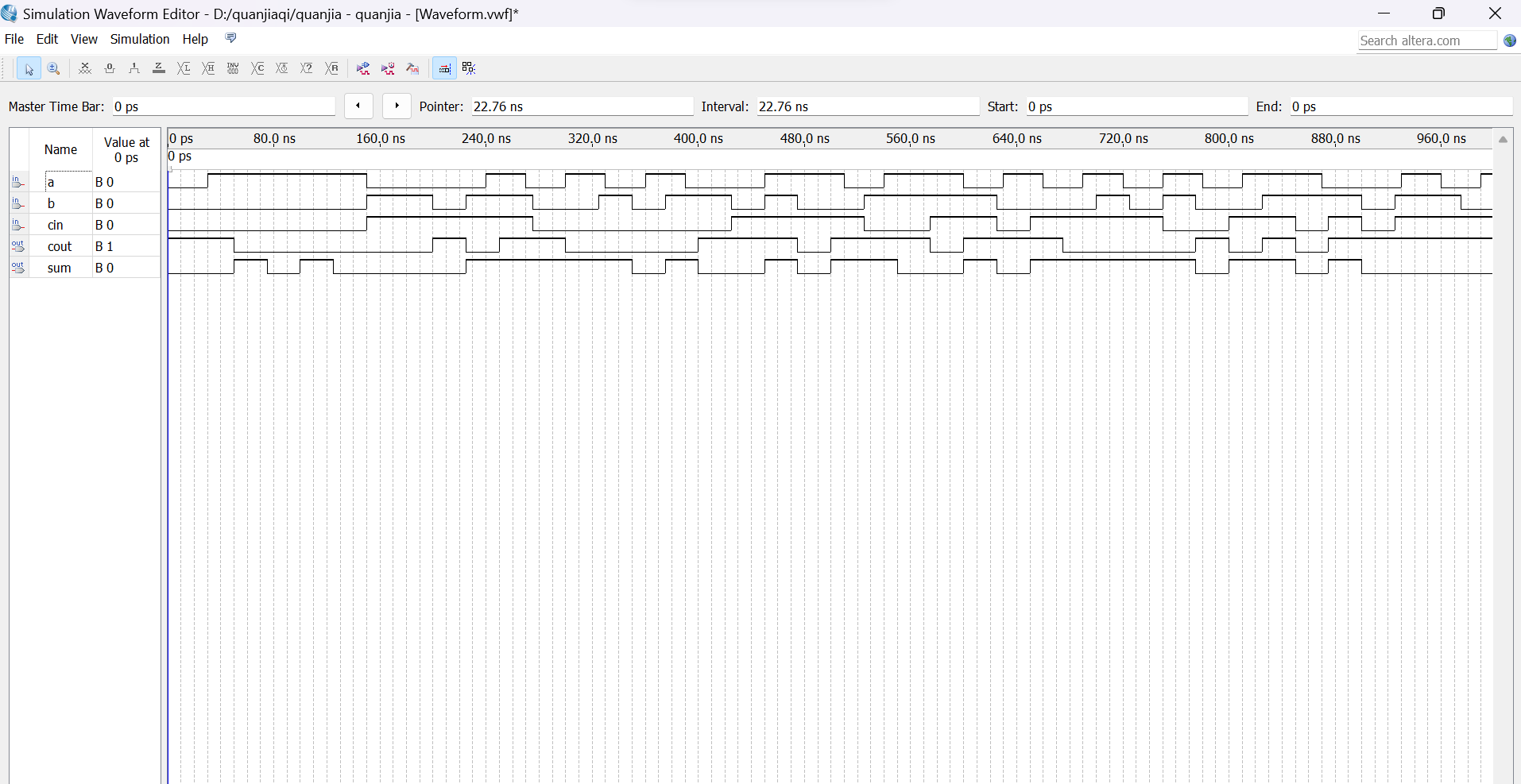
Task: Click output pin icon for cout
Action: [18, 246]
